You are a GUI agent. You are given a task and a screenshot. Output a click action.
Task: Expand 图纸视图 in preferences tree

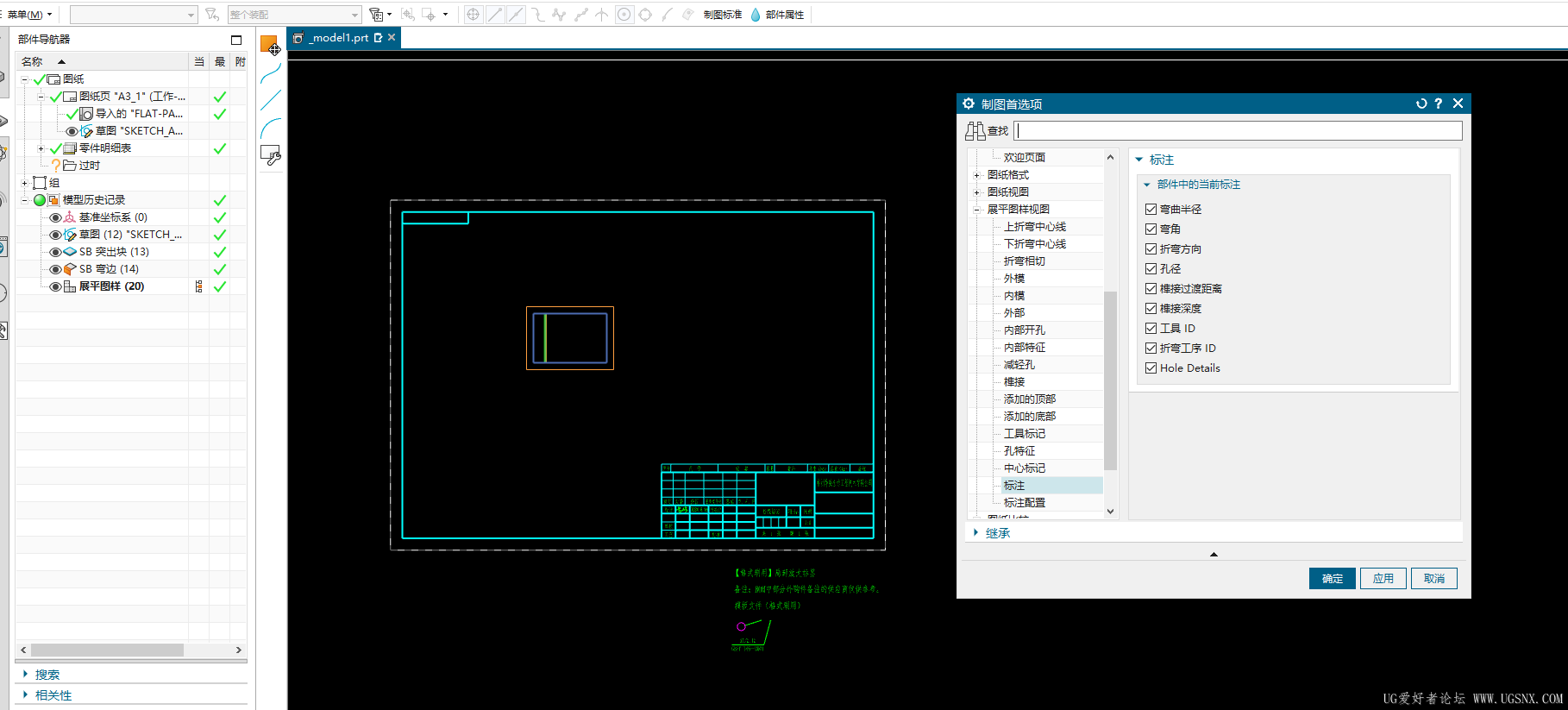point(976,192)
